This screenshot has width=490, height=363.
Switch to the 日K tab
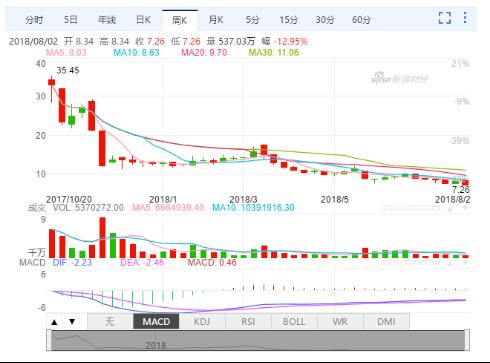click(x=143, y=20)
